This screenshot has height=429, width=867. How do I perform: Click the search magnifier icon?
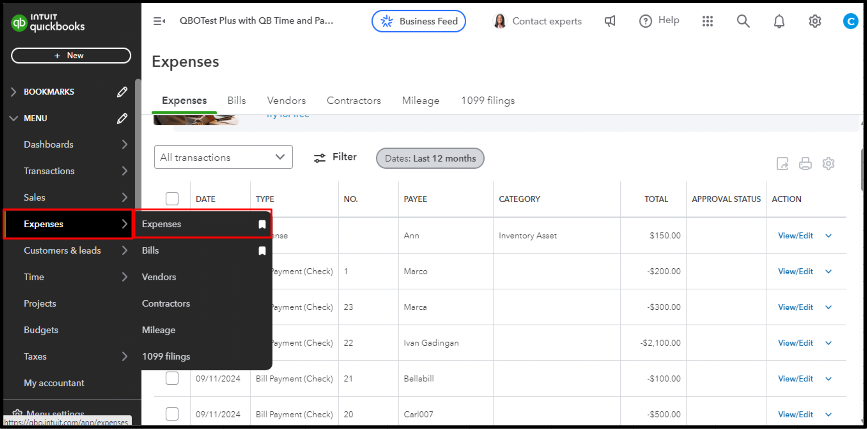pyautogui.click(x=743, y=21)
